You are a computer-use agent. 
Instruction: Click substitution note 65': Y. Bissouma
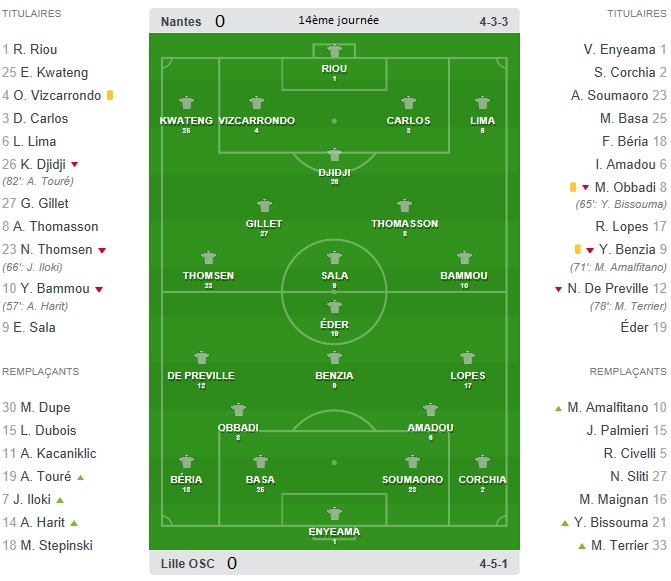pyautogui.click(x=621, y=204)
